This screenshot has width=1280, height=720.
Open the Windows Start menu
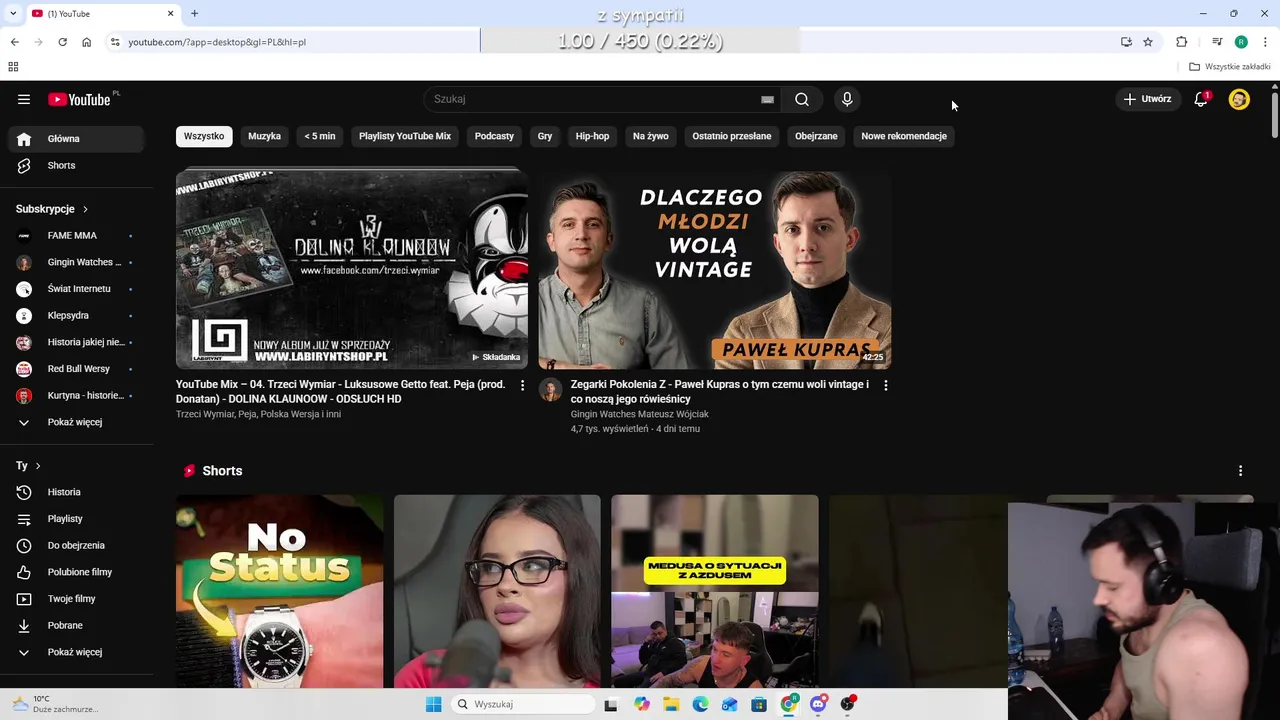[433, 704]
